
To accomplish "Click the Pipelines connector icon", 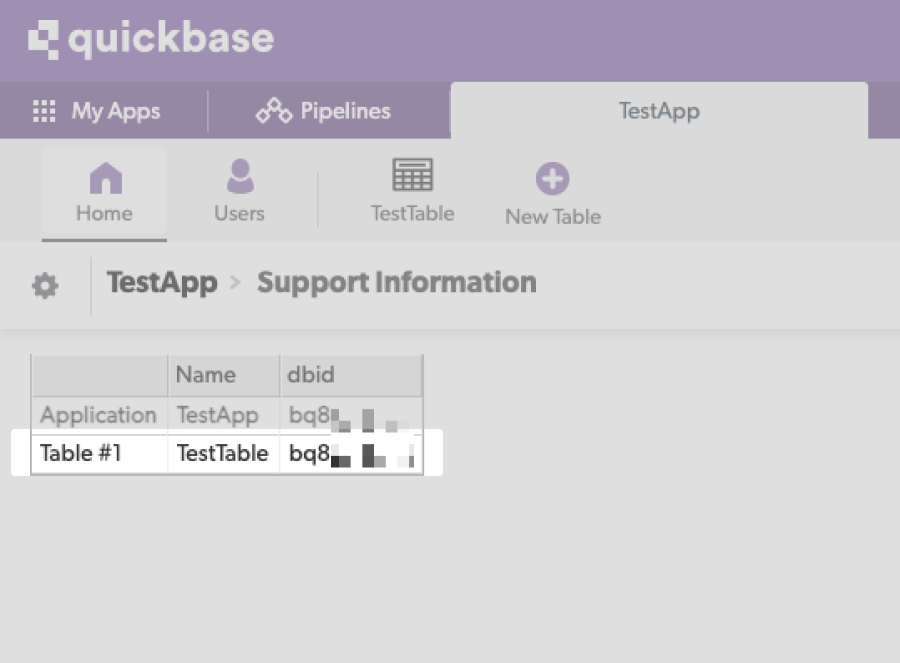I will point(271,111).
